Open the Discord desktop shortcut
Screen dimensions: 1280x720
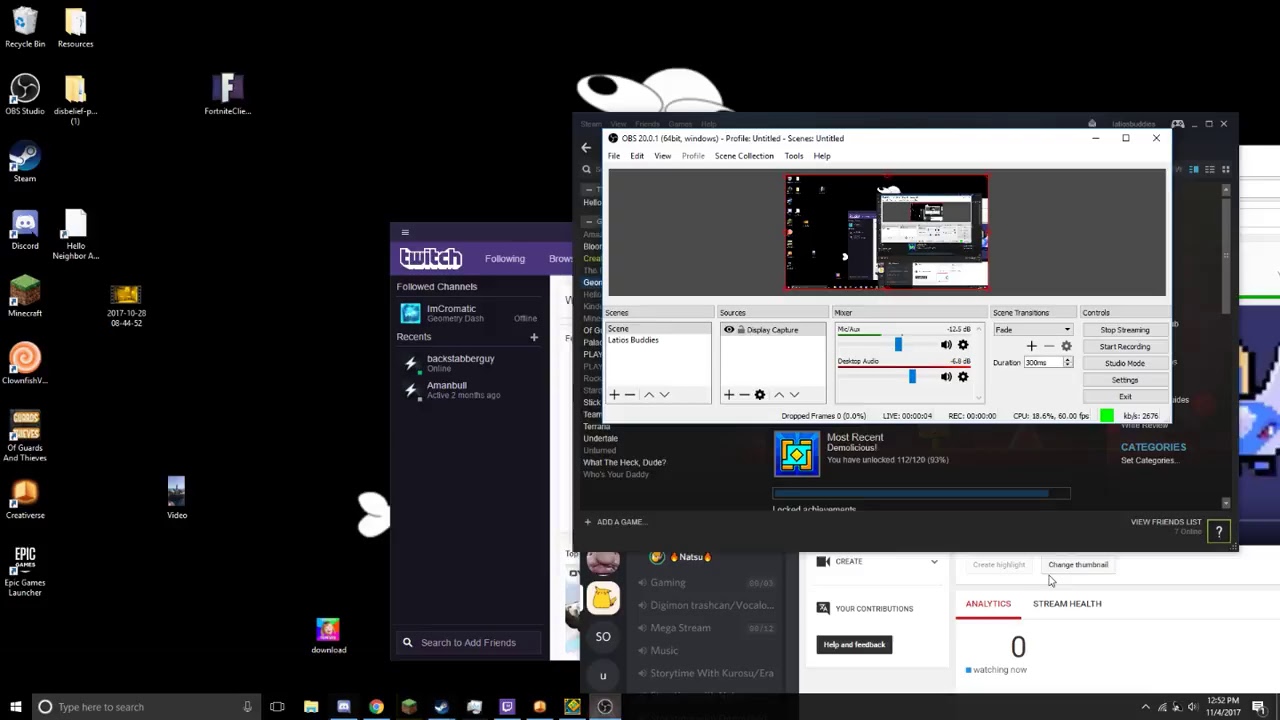click(x=25, y=230)
